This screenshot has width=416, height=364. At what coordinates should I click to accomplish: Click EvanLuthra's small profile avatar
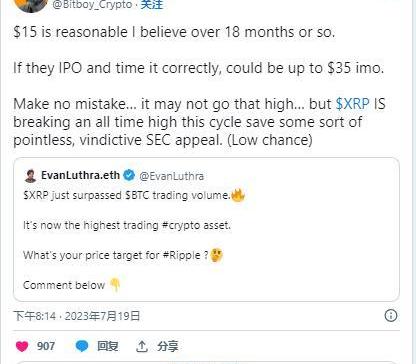(30, 176)
